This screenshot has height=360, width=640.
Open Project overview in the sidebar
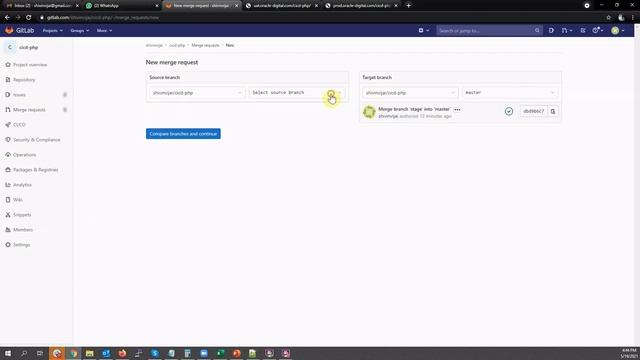pyautogui.click(x=26, y=65)
